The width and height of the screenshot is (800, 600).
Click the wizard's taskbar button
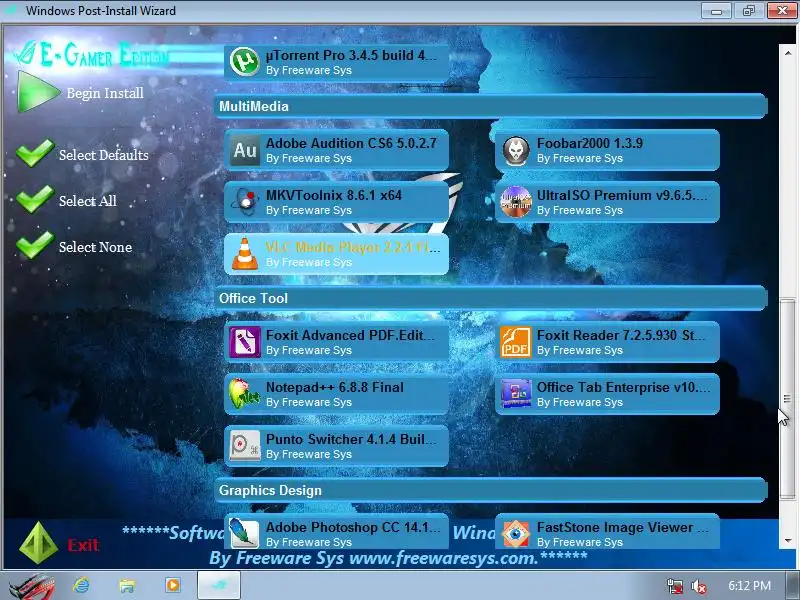(219, 585)
